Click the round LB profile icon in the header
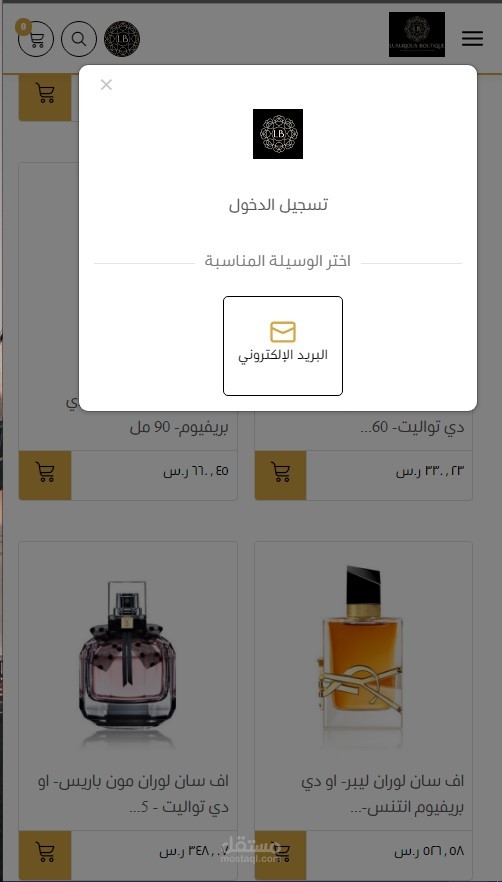 [122, 39]
